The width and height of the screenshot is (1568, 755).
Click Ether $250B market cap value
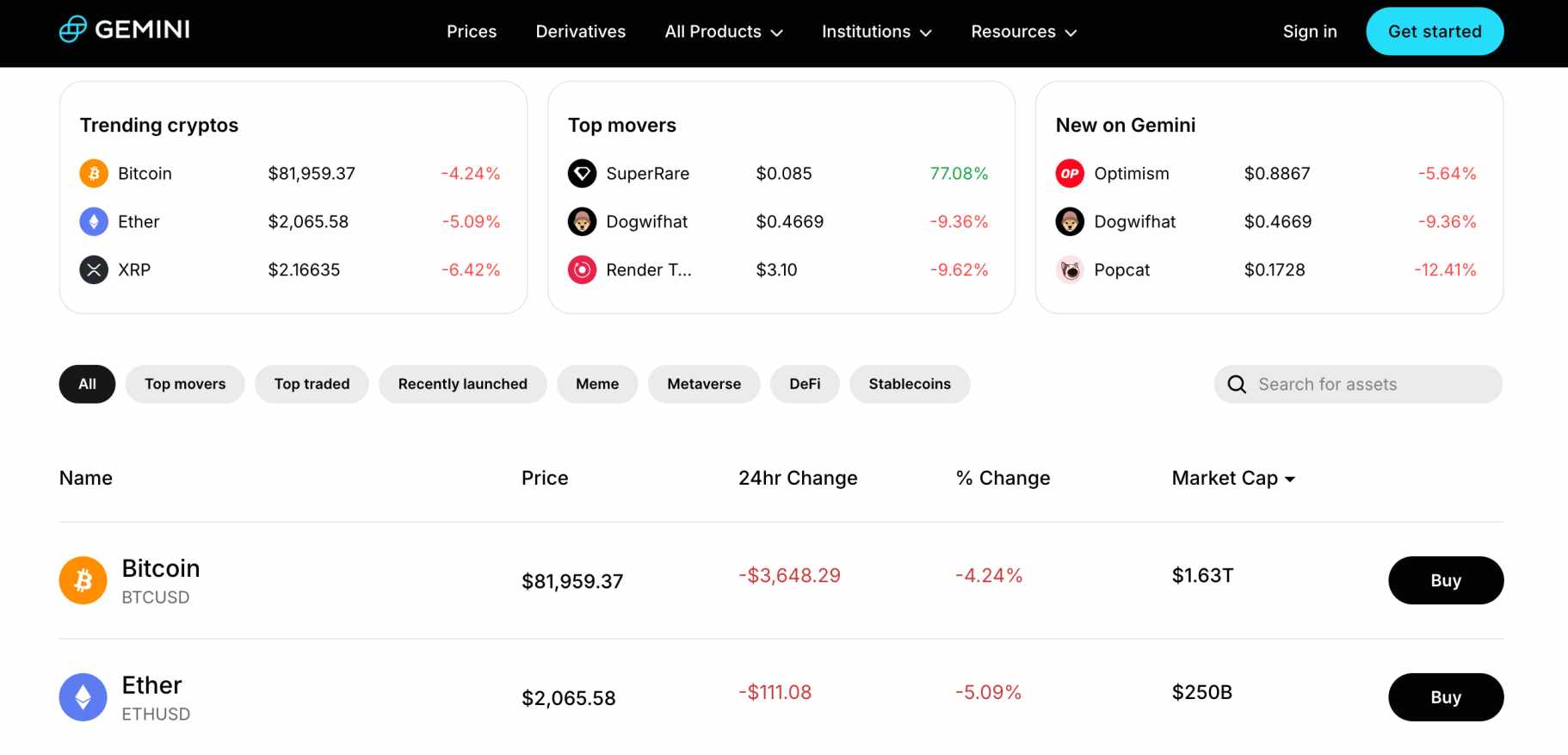click(x=1202, y=692)
